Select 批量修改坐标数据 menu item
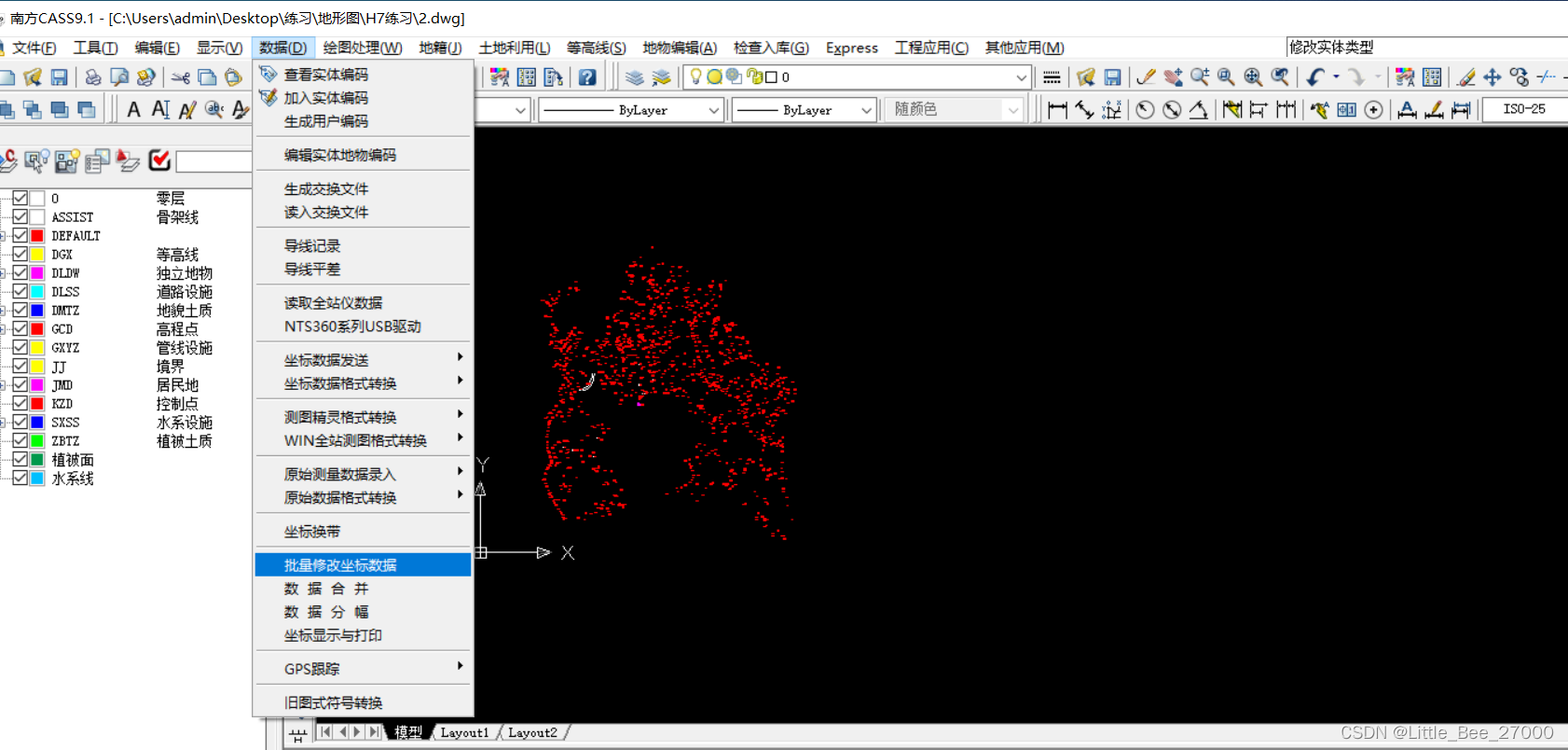 (363, 565)
